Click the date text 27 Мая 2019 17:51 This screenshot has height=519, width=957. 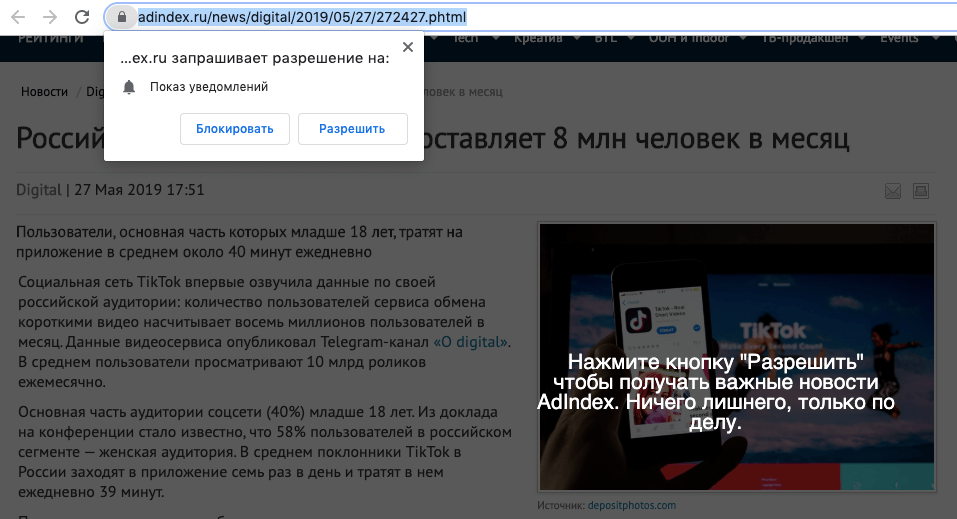tap(139, 190)
